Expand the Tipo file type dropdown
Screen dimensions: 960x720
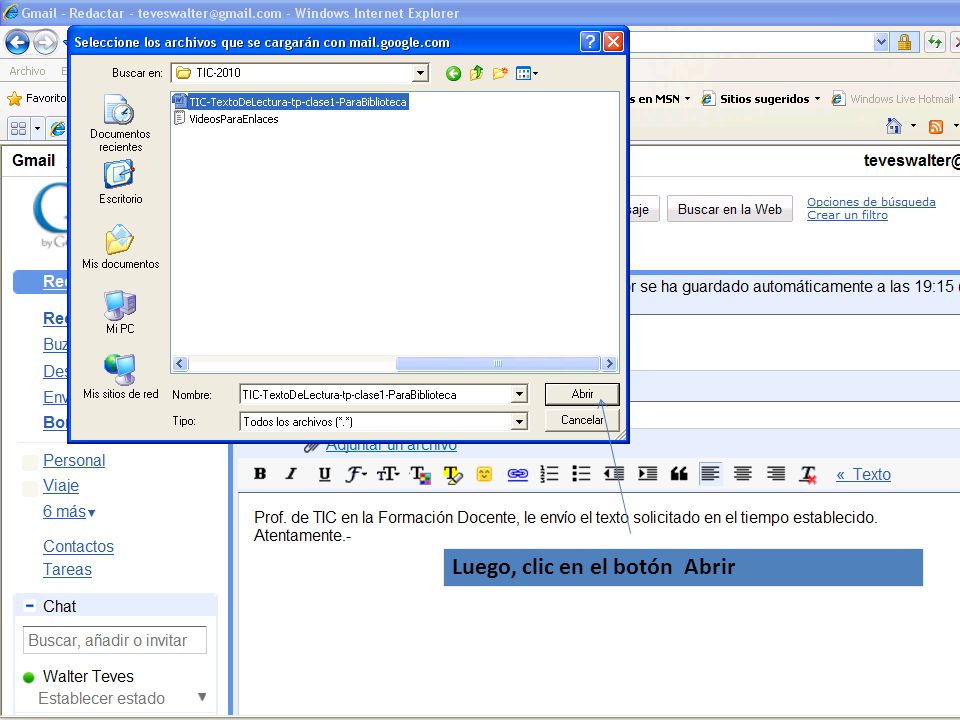tap(519, 421)
